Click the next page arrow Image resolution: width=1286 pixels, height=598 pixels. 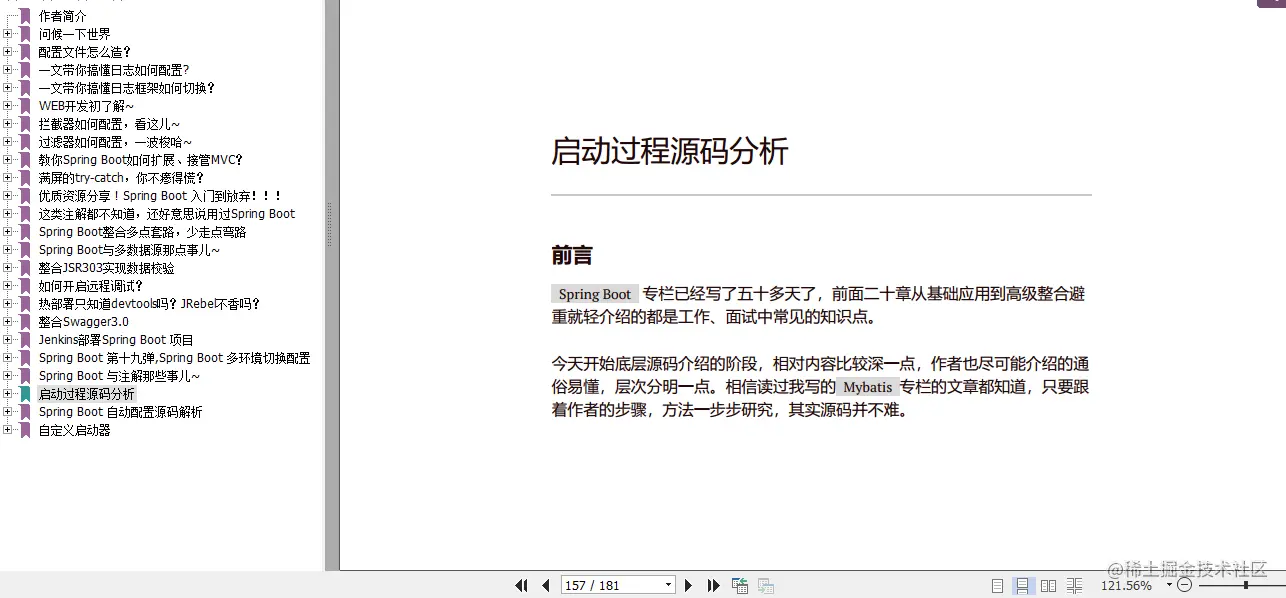click(689, 585)
